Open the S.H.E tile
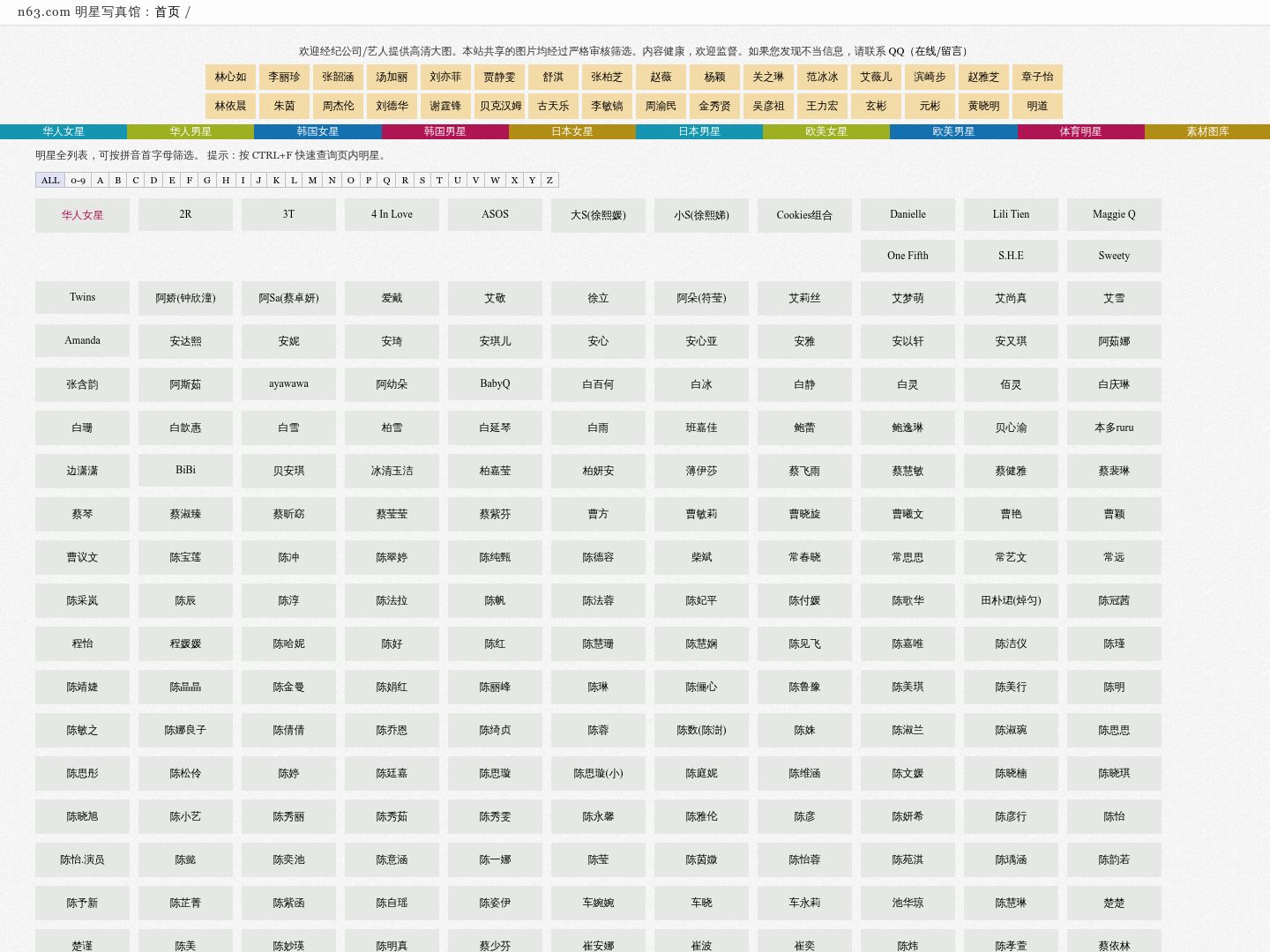The width and height of the screenshot is (1270, 952). tap(1011, 256)
